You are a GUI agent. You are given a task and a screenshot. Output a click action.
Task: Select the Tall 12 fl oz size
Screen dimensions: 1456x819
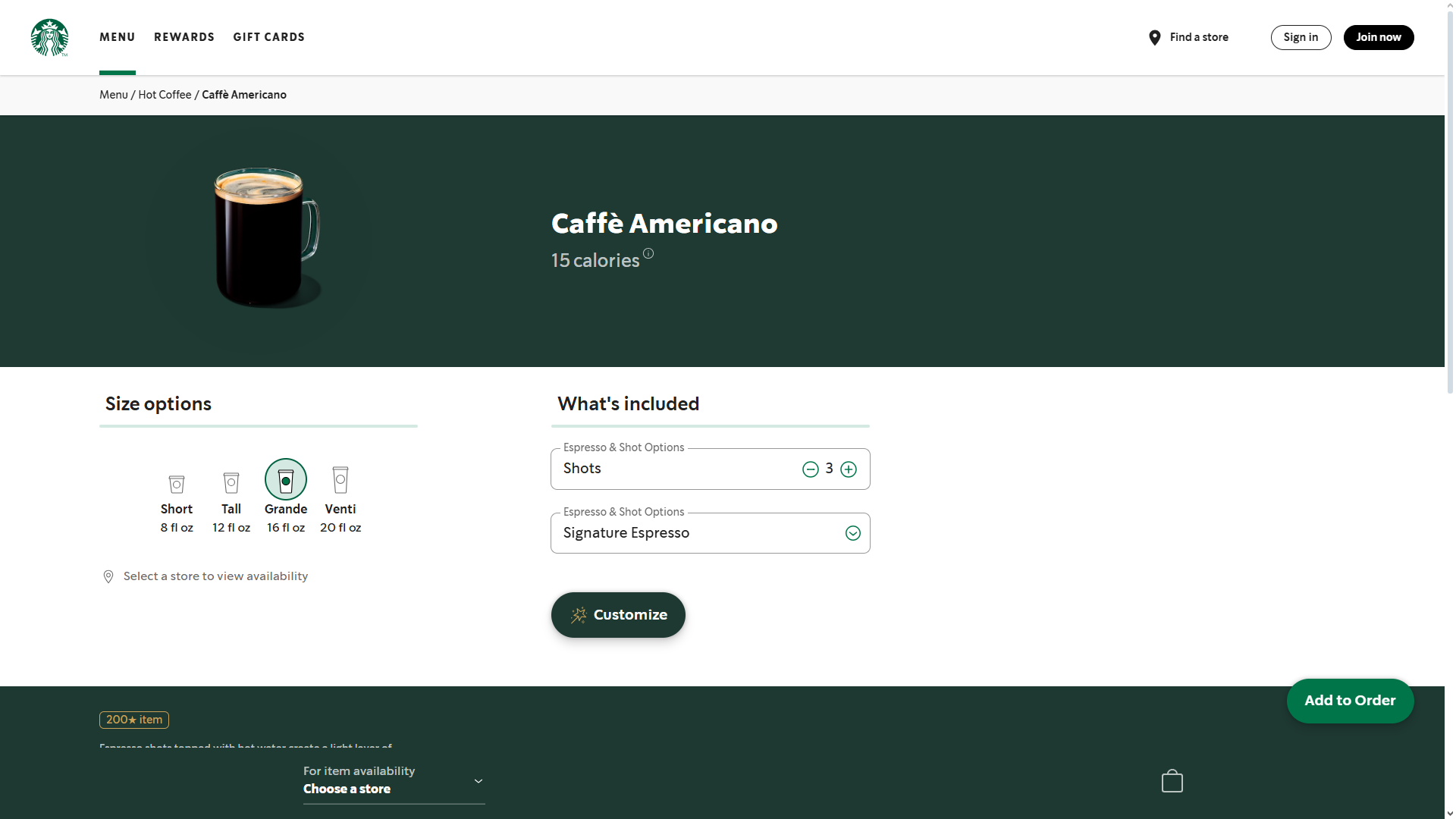click(231, 504)
